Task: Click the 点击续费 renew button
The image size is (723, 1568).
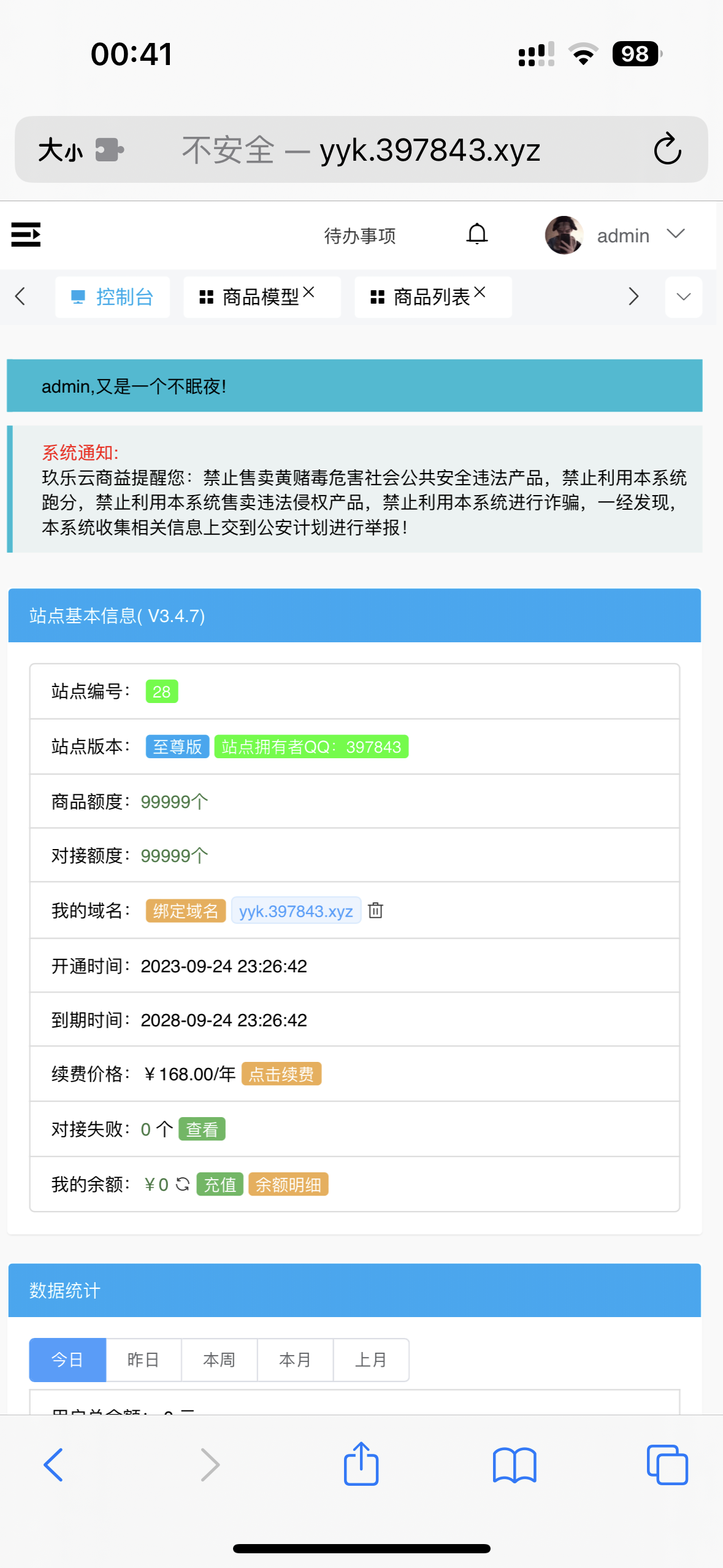Action: 281,1074
